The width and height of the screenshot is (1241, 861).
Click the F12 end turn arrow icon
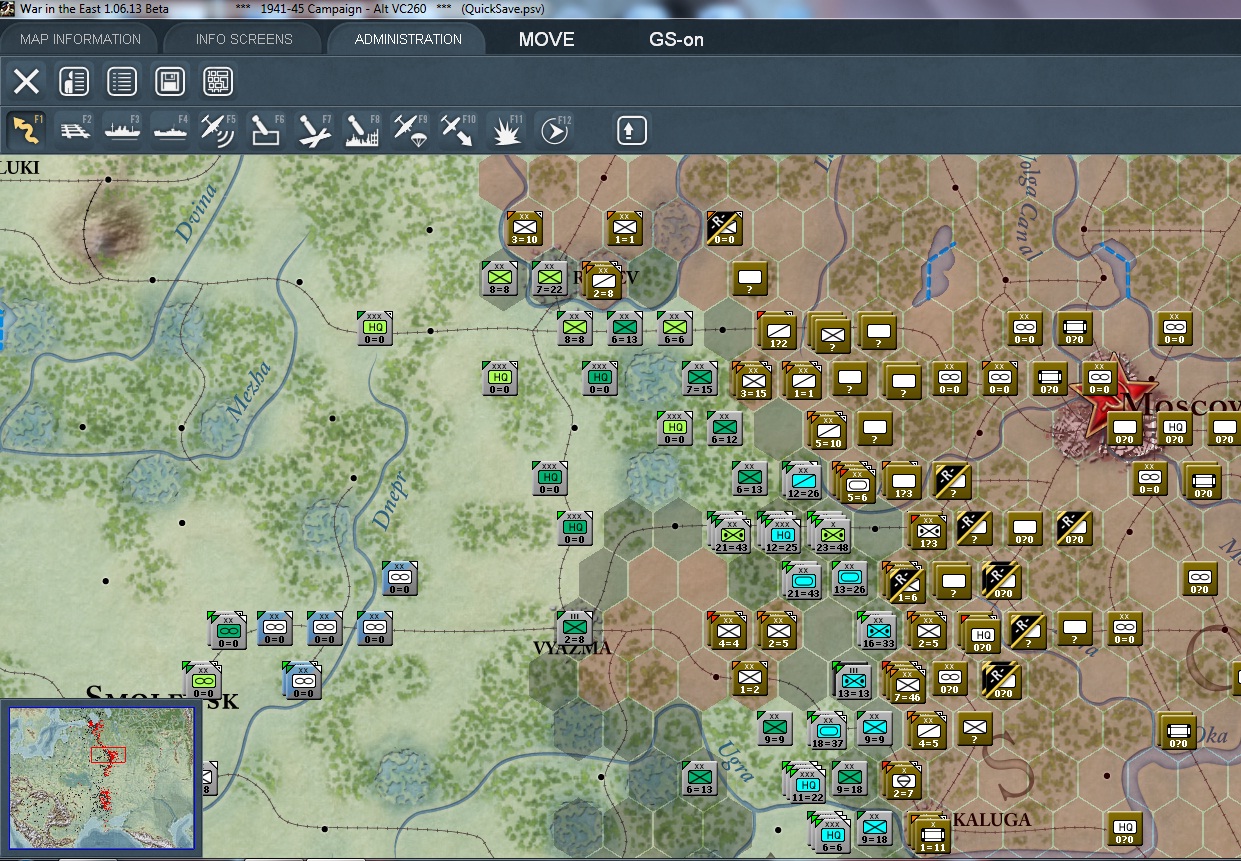(554, 130)
